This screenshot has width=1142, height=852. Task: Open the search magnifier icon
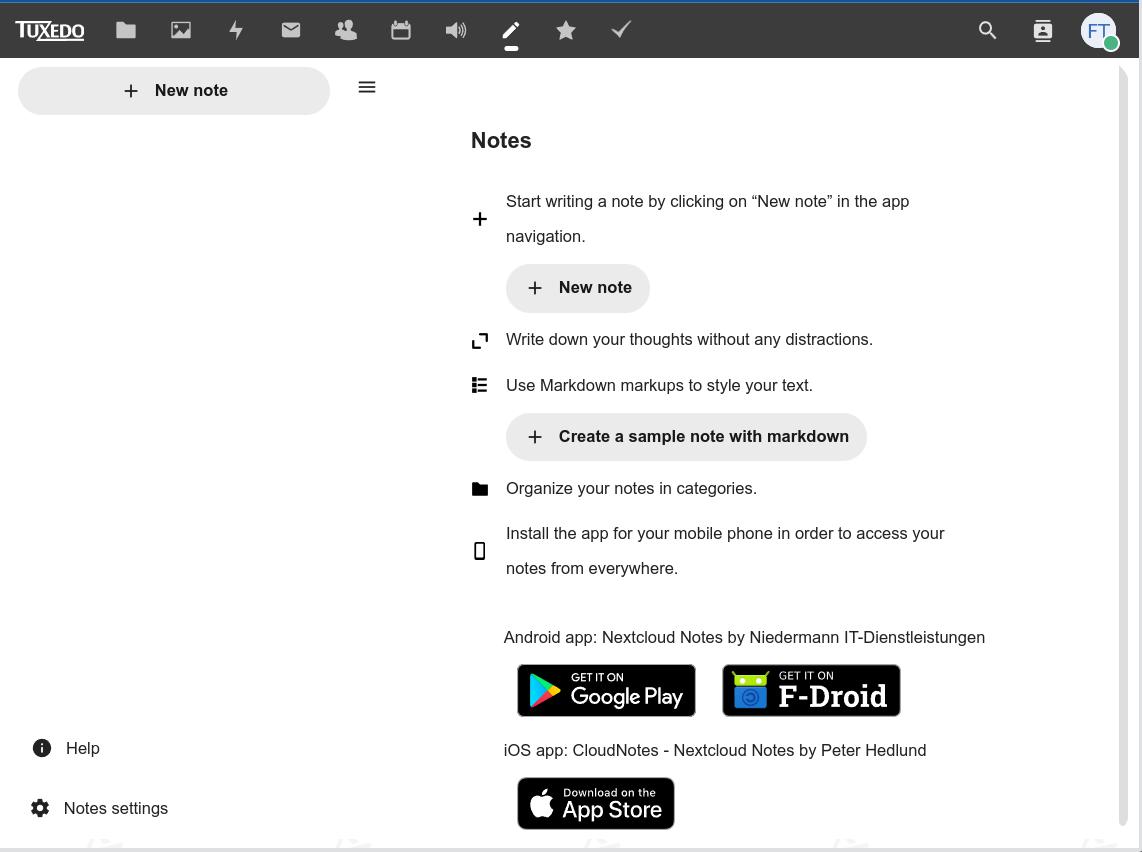pos(988,30)
